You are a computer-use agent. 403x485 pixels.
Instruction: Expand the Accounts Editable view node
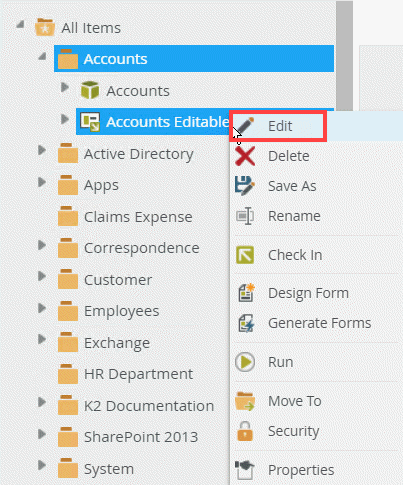pyautogui.click(x=65, y=119)
